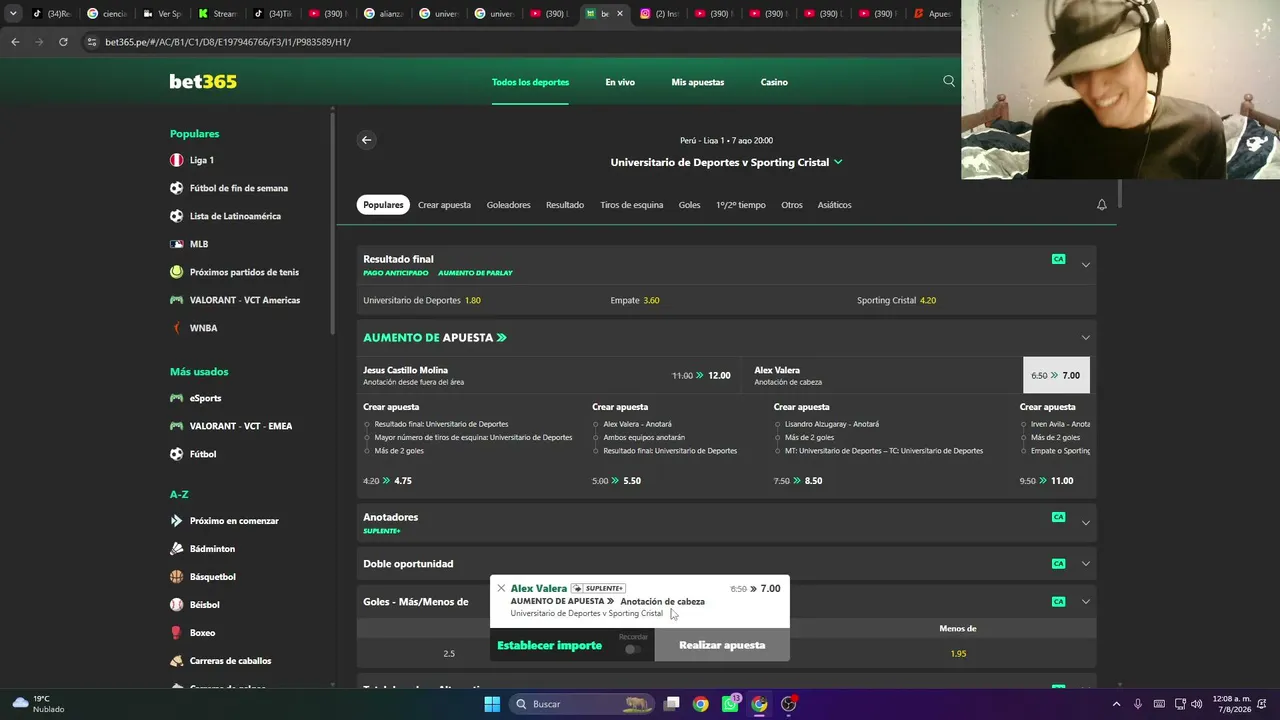Image resolution: width=1280 pixels, height=720 pixels.
Task: Click the boxing glove icon beside Boxeo
Action: [176, 633]
